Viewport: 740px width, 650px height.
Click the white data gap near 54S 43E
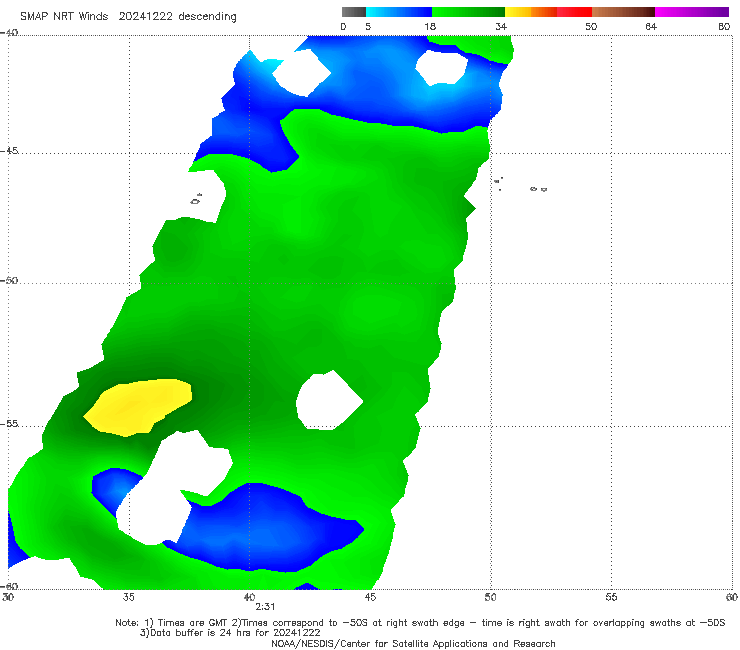click(x=329, y=400)
